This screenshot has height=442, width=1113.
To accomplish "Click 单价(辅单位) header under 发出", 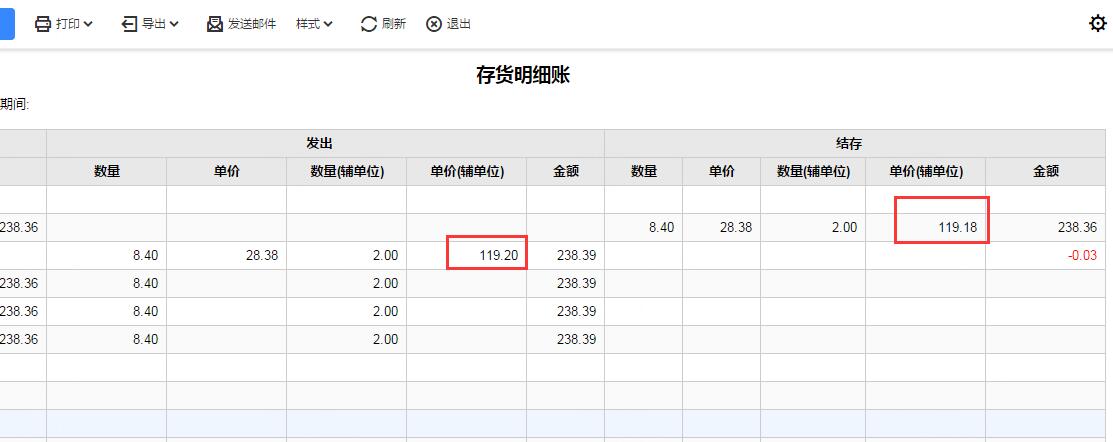I will click(x=467, y=171).
